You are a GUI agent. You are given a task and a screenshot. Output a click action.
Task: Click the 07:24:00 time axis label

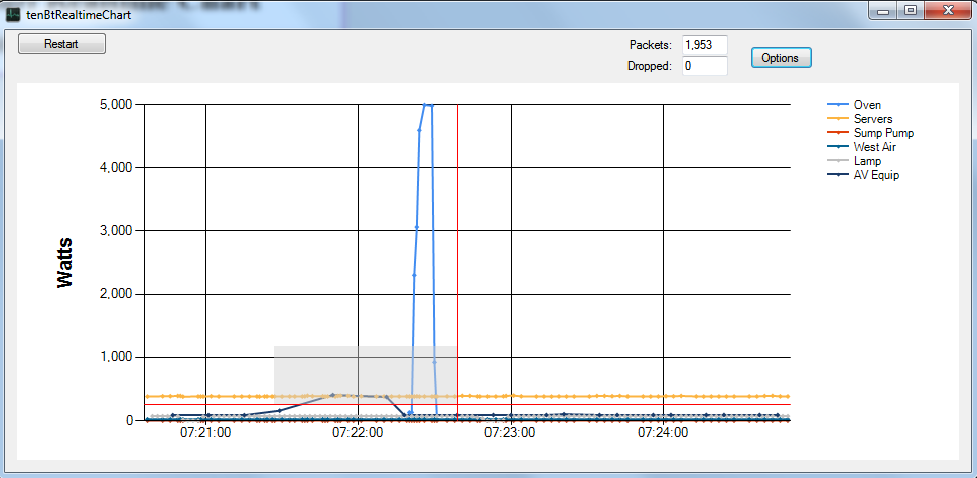click(663, 433)
